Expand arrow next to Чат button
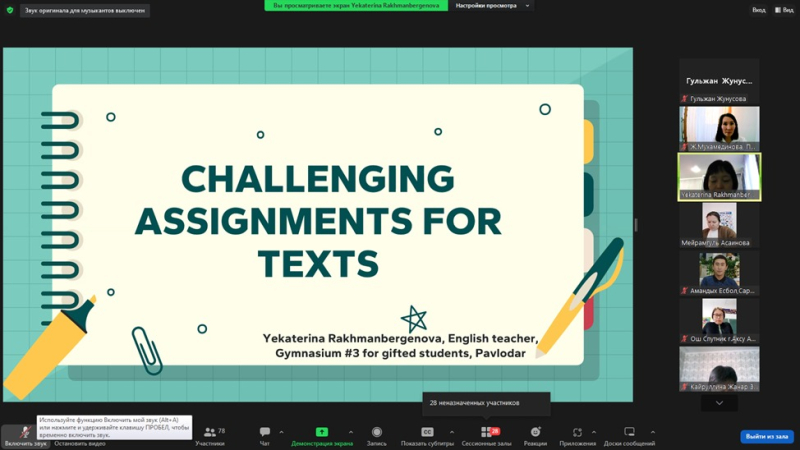The height and width of the screenshot is (450, 800). pyautogui.click(x=282, y=432)
